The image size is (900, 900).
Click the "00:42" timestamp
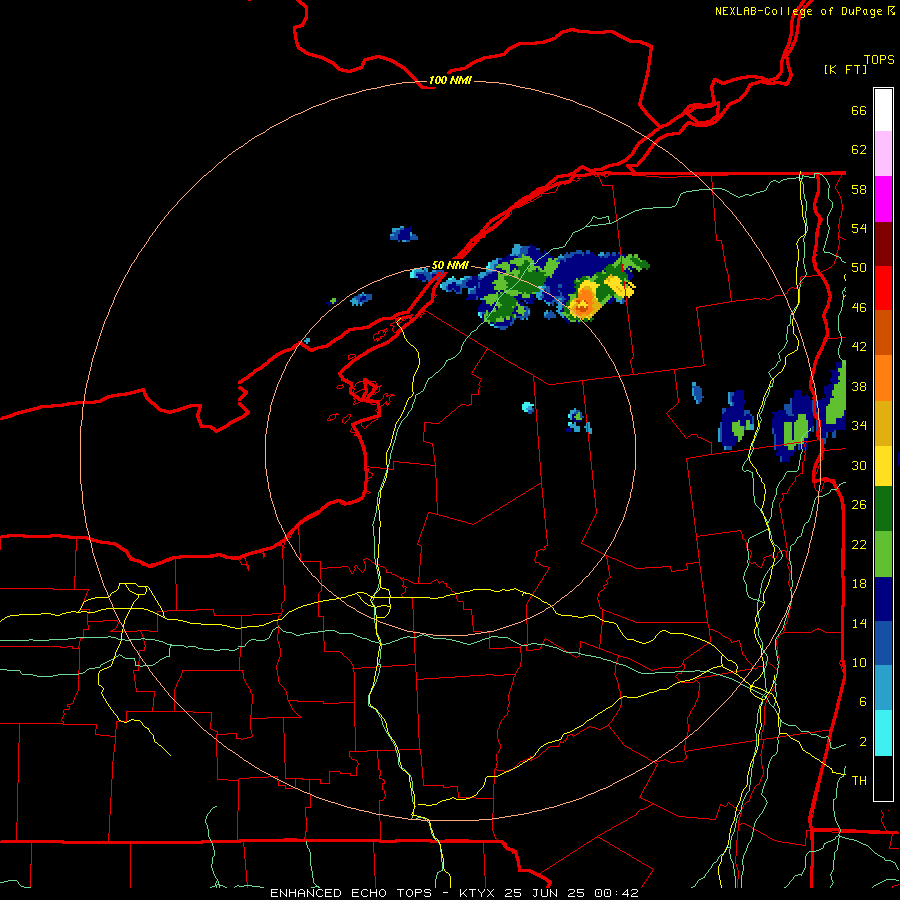click(617, 893)
